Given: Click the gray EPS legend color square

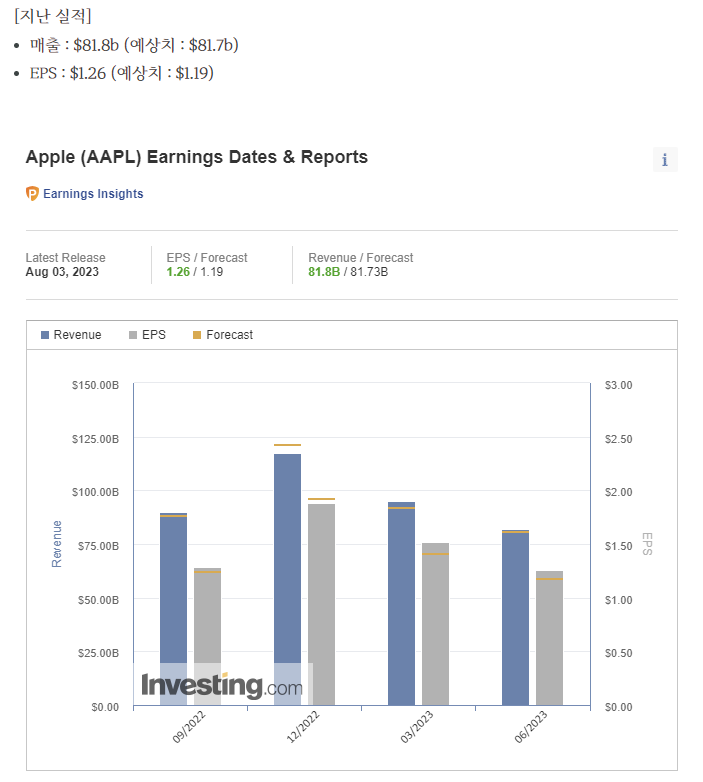Looking at the screenshot, I should pos(133,335).
